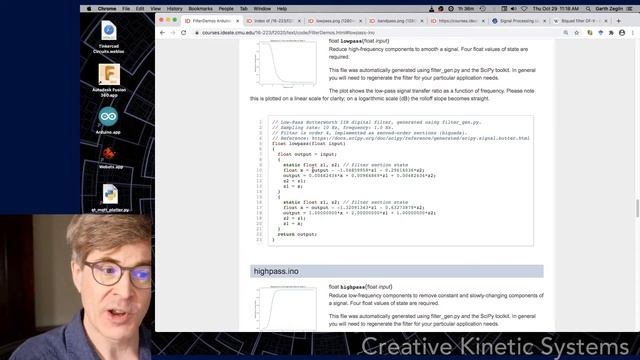640x360 pixels.
Task: Open the Edit menu
Action: [140, 9]
